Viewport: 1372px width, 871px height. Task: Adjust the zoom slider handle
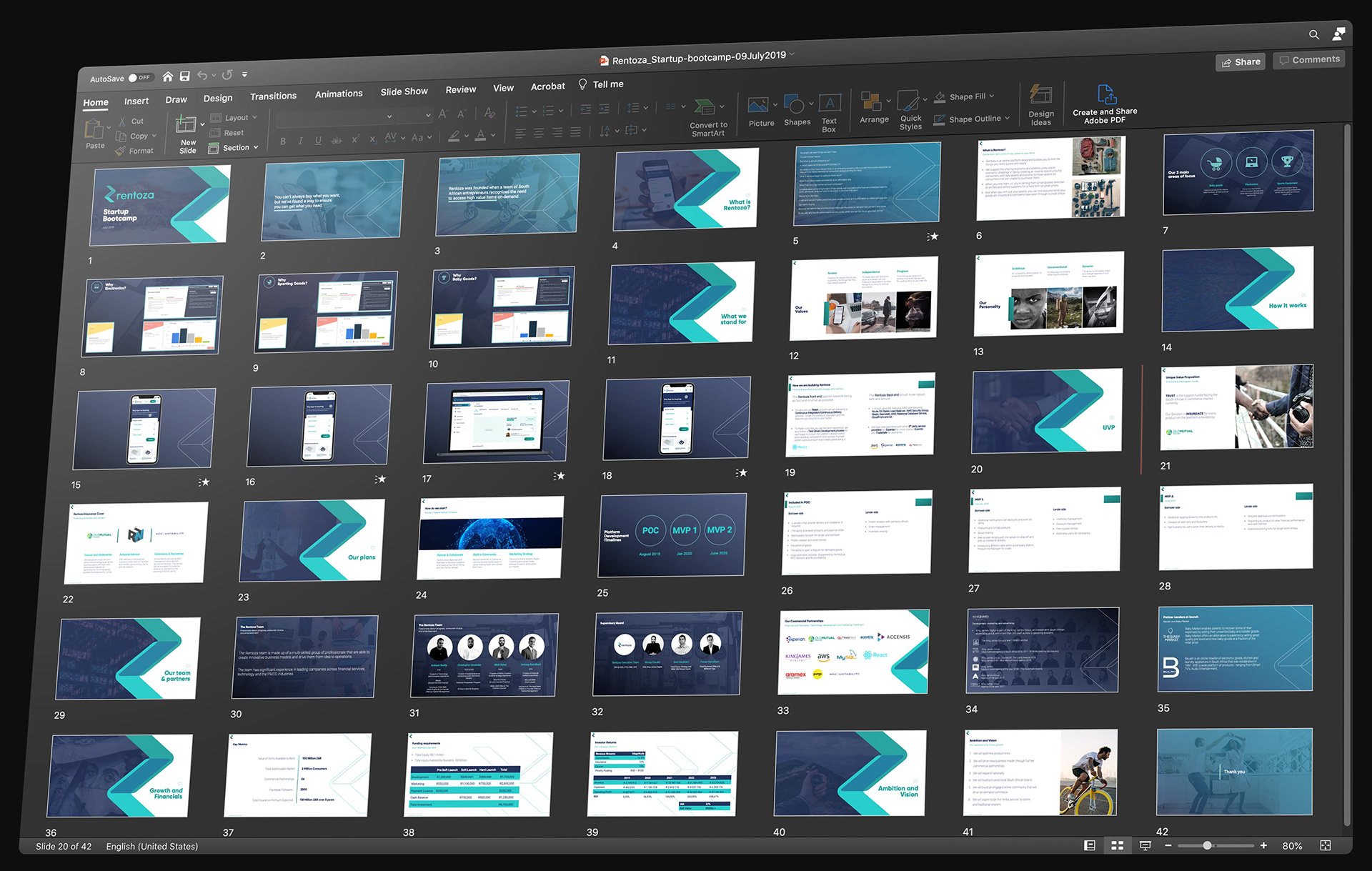(x=1207, y=845)
